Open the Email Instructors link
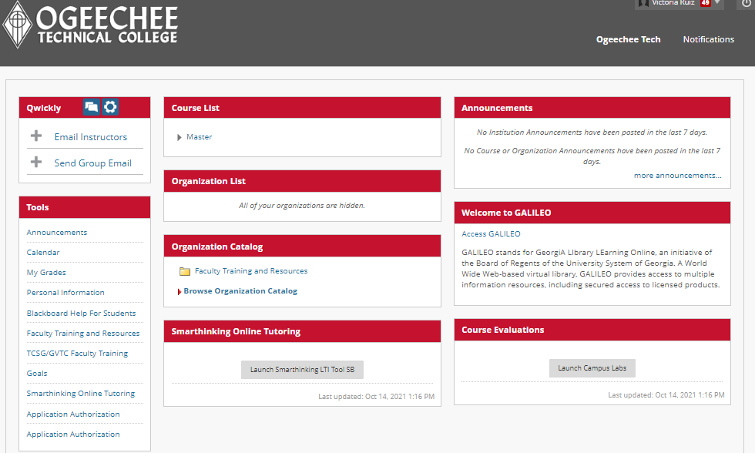756x454 pixels. [91, 137]
